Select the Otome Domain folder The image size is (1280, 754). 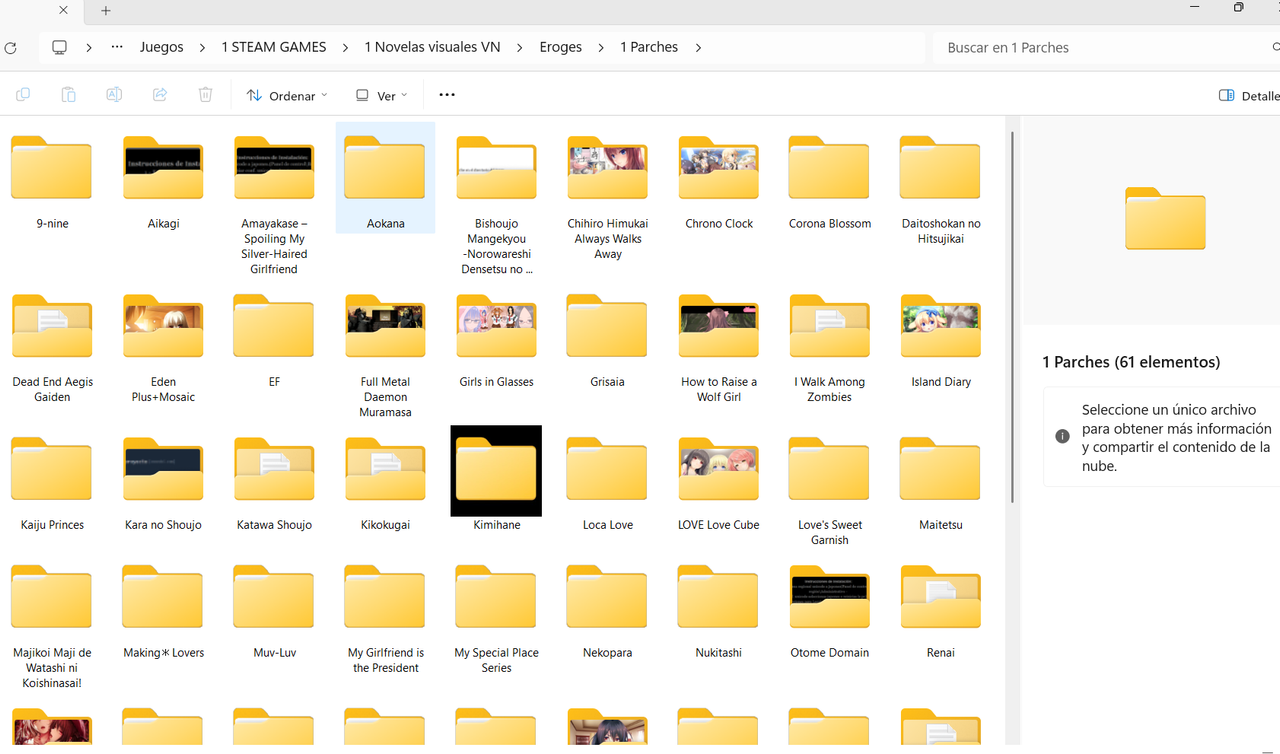[x=830, y=612]
